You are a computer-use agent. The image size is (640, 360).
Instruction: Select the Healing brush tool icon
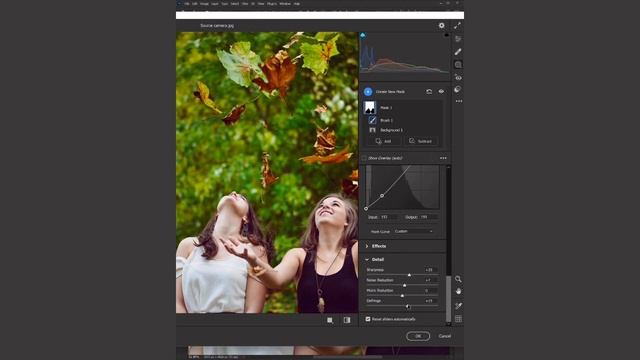tap(458, 51)
